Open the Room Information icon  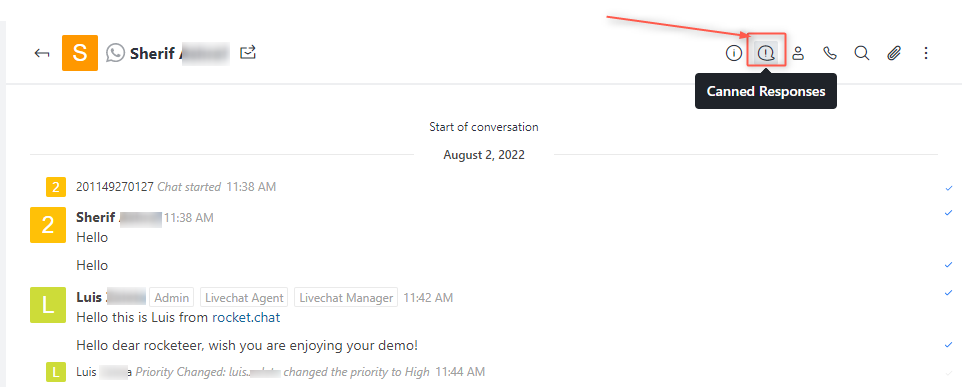point(734,53)
